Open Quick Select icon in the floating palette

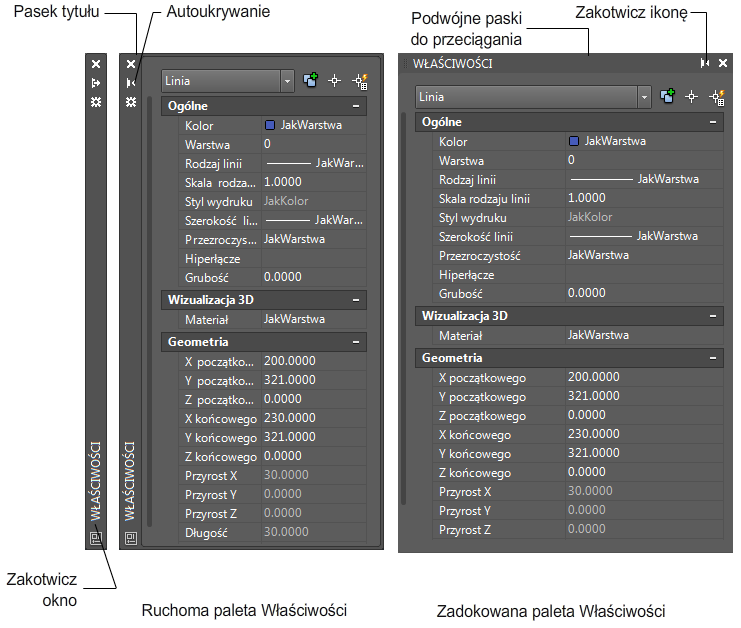pyautogui.click(x=360, y=81)
